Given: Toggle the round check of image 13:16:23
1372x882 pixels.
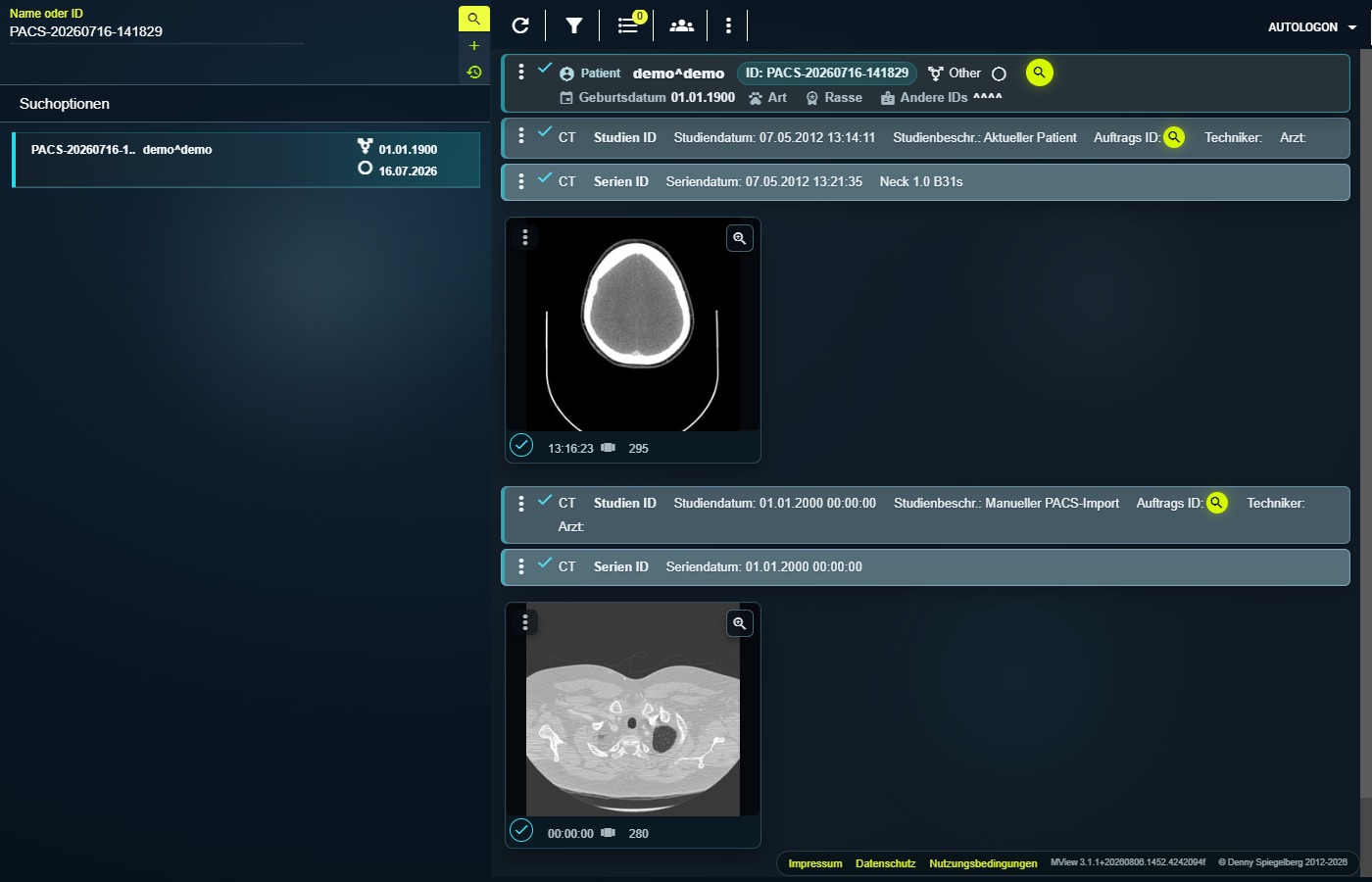Looking at the screenshot, I should point(521,446).
